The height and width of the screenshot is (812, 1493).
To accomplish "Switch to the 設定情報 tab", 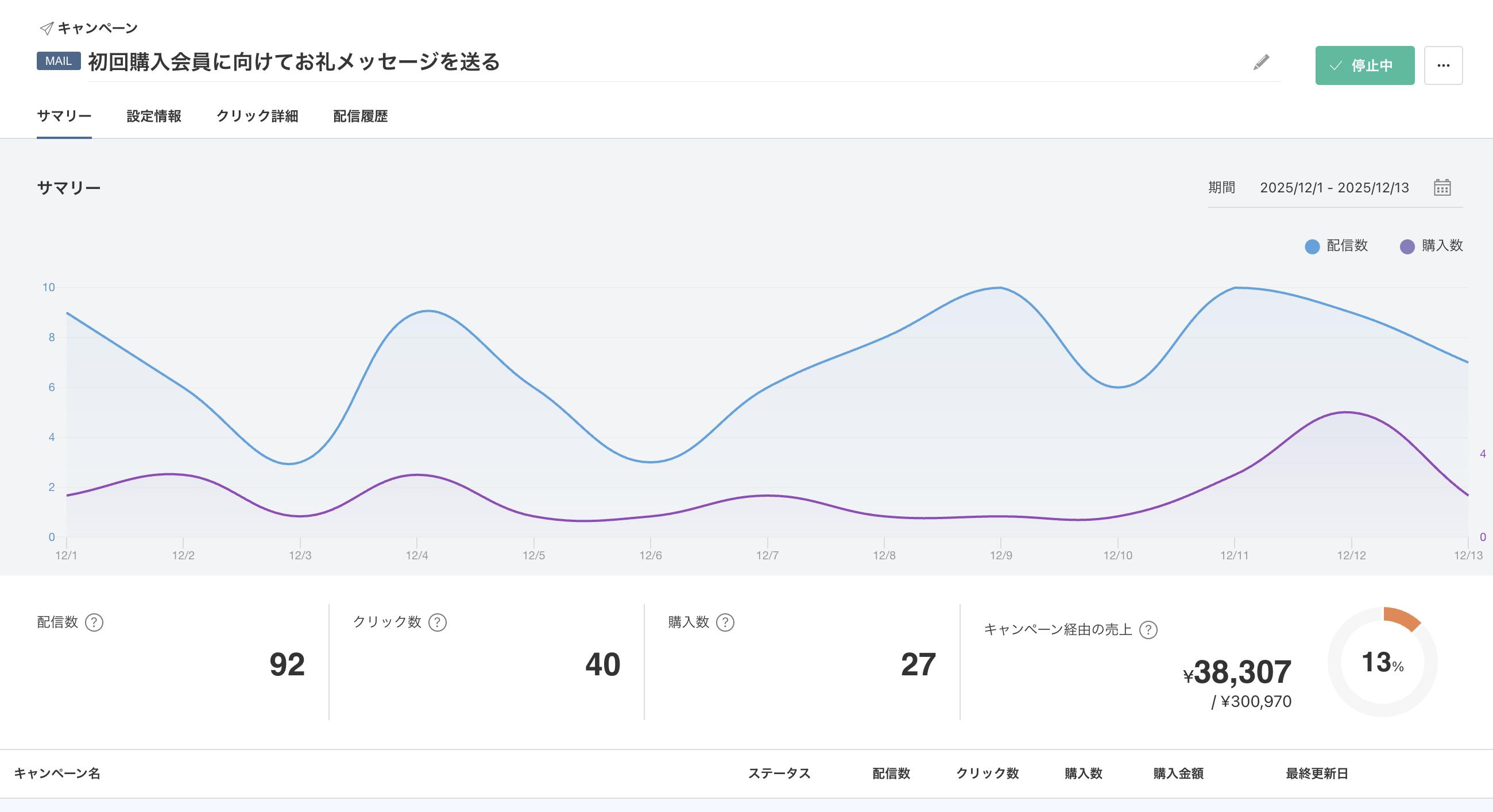I will [x=153, y=117].
